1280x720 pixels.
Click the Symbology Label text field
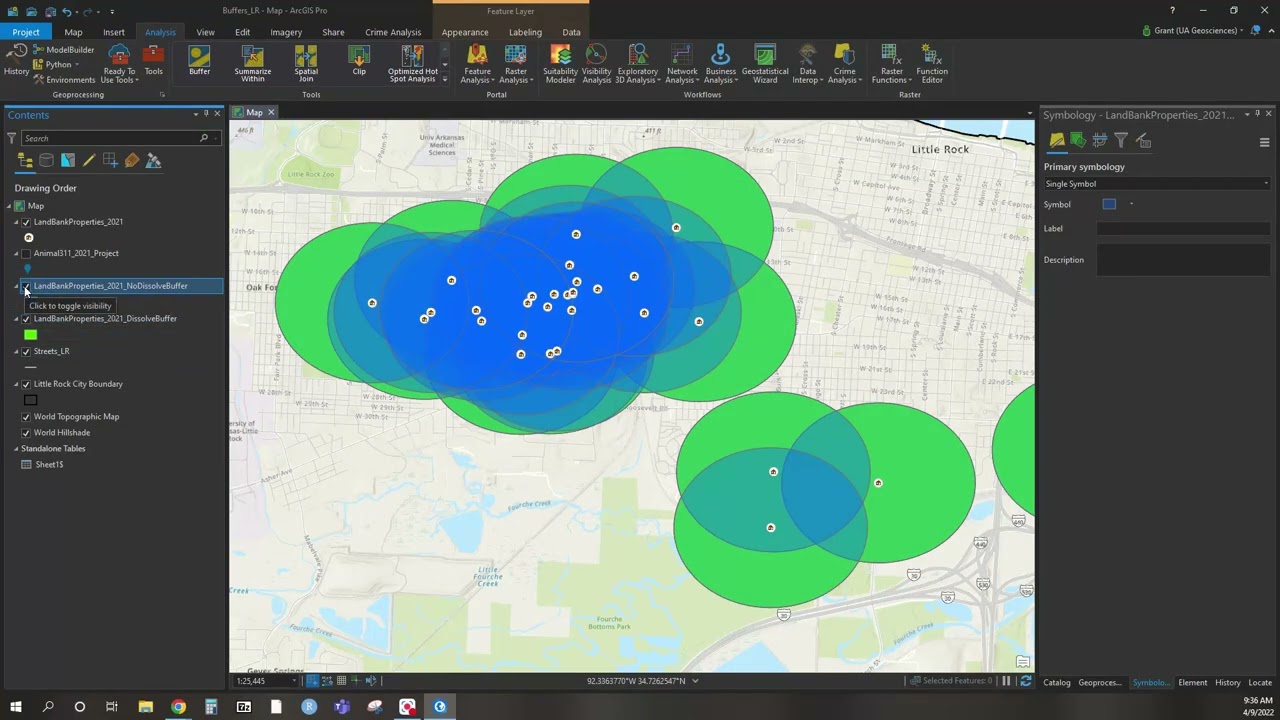pyautogui.click(x=1184, y=229)
